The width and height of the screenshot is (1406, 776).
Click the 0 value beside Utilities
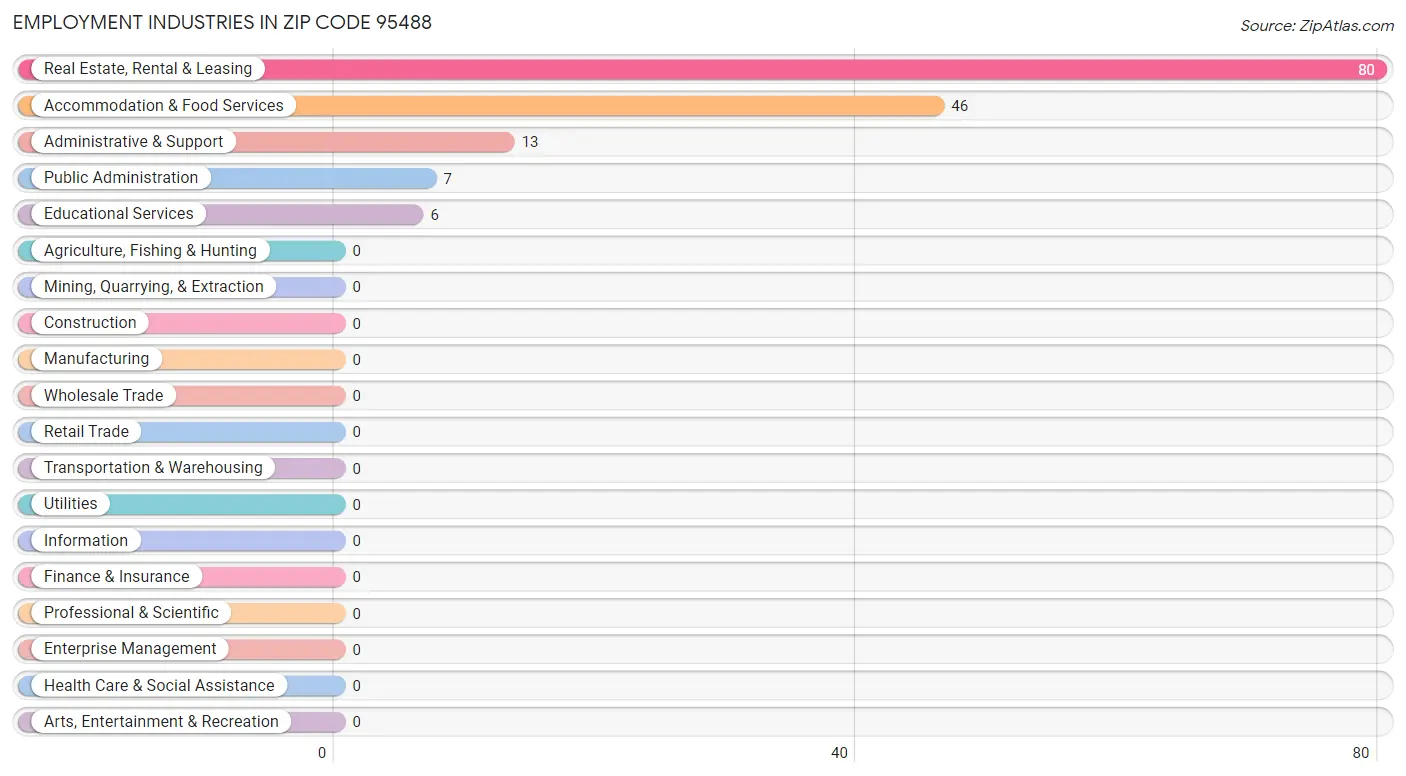[x=357, y=505]
